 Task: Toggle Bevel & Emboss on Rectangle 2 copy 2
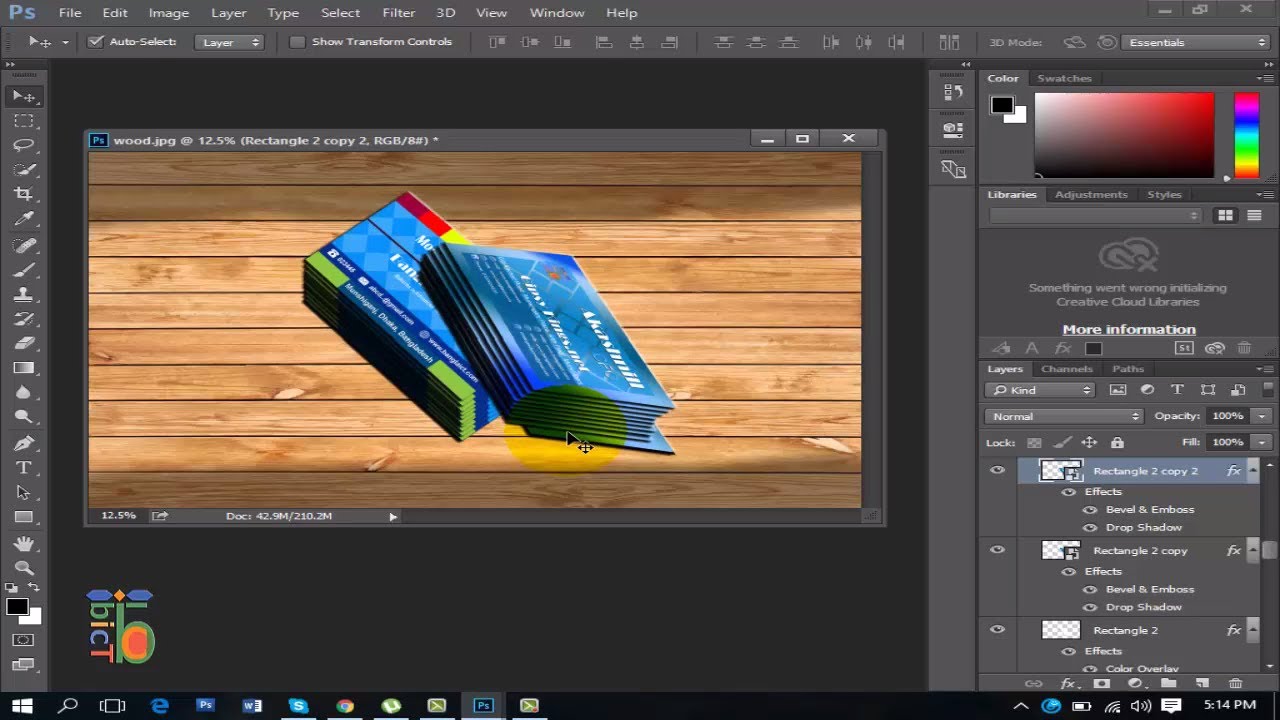click(x=1090, y=509)
